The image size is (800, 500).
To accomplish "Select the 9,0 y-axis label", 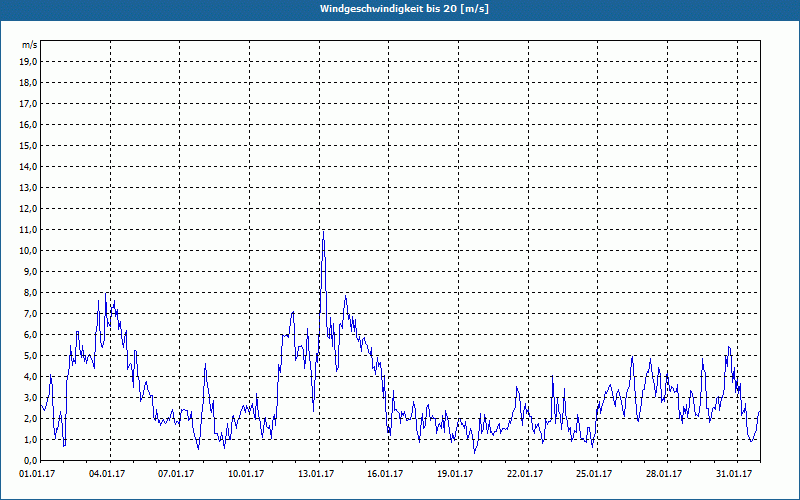I will [30, 271].
